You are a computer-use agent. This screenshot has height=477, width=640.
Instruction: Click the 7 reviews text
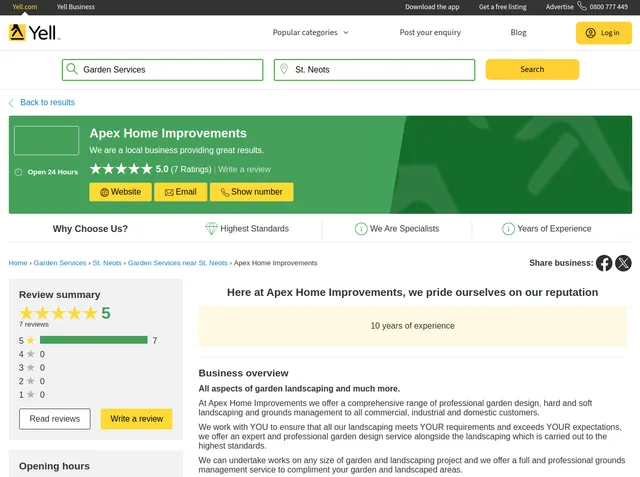coord(34,325)
